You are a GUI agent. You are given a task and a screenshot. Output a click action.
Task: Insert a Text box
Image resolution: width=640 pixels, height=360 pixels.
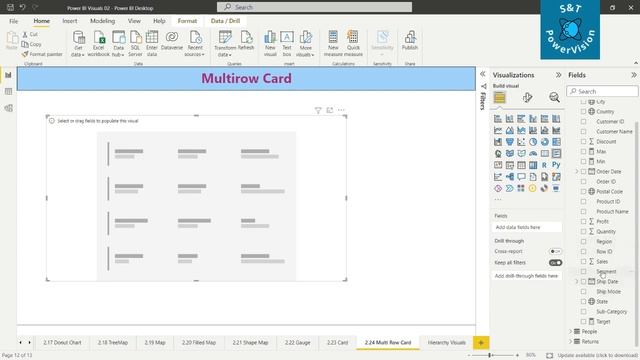(x=287, y=44)
